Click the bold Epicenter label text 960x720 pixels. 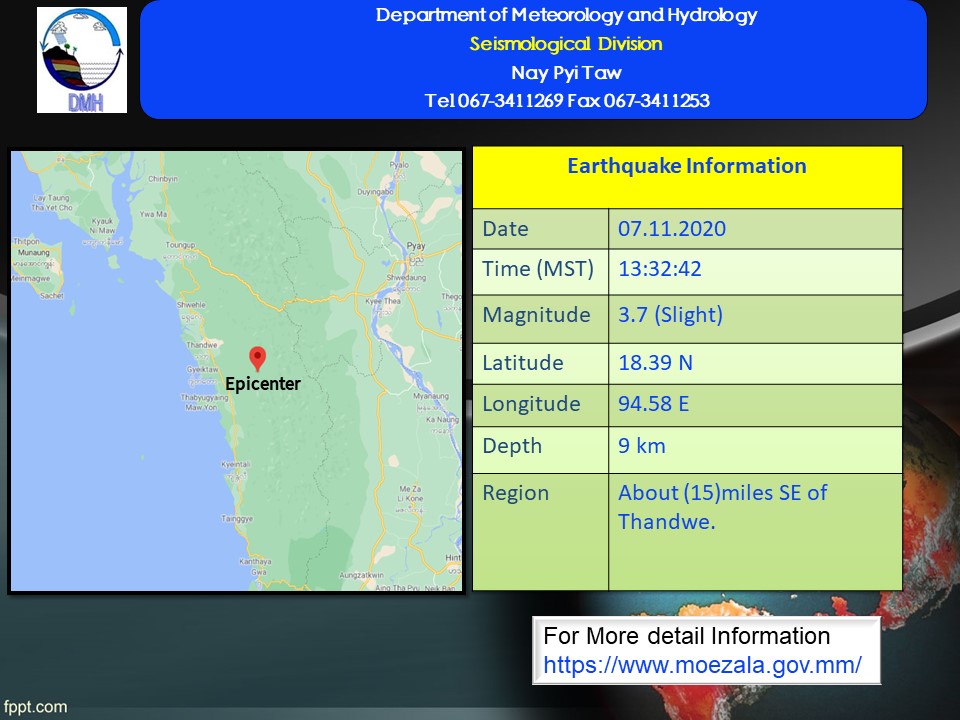coord(262,384)
